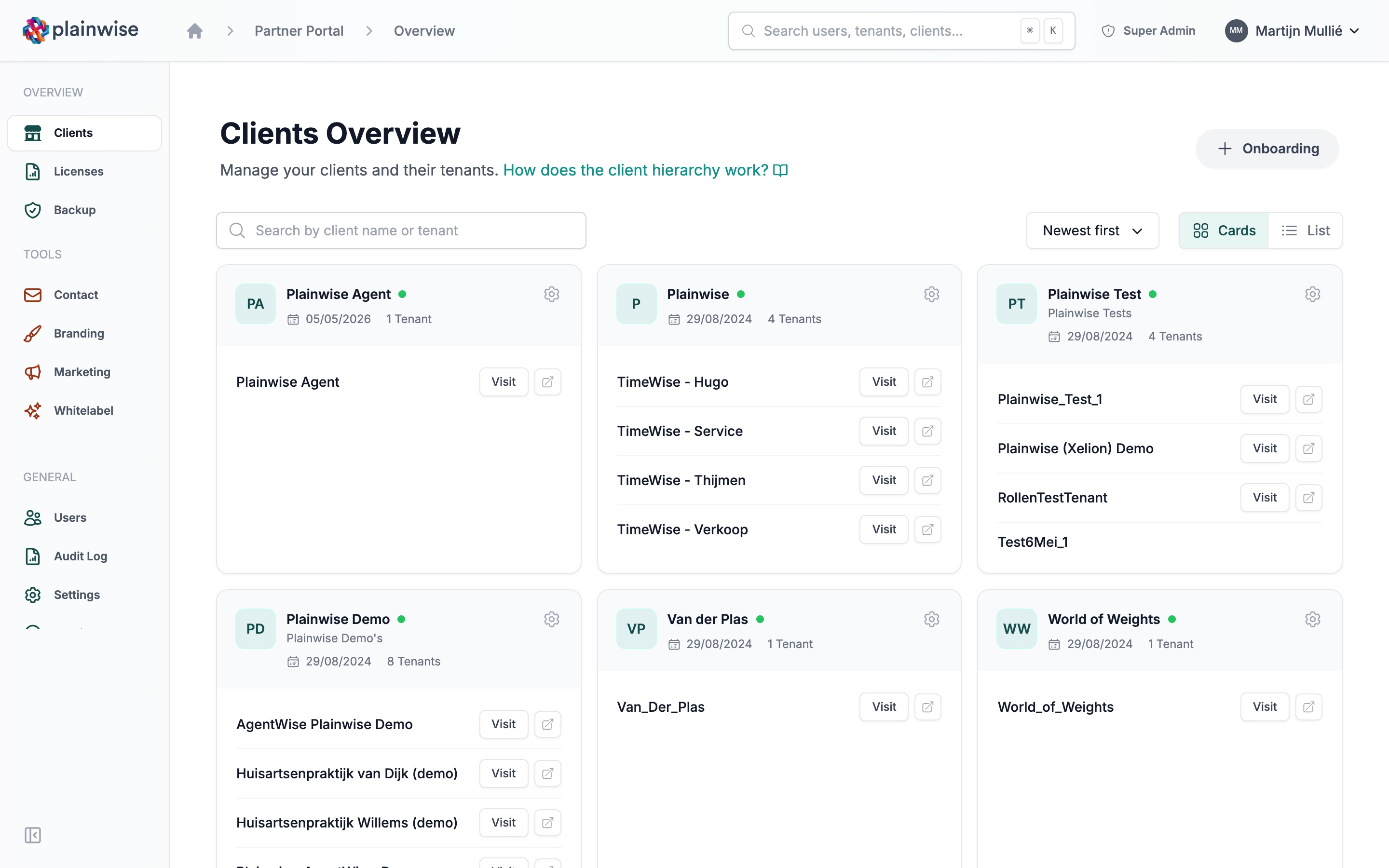
Task: Open RollenTestTenant external link icon
Action: 1308,498
